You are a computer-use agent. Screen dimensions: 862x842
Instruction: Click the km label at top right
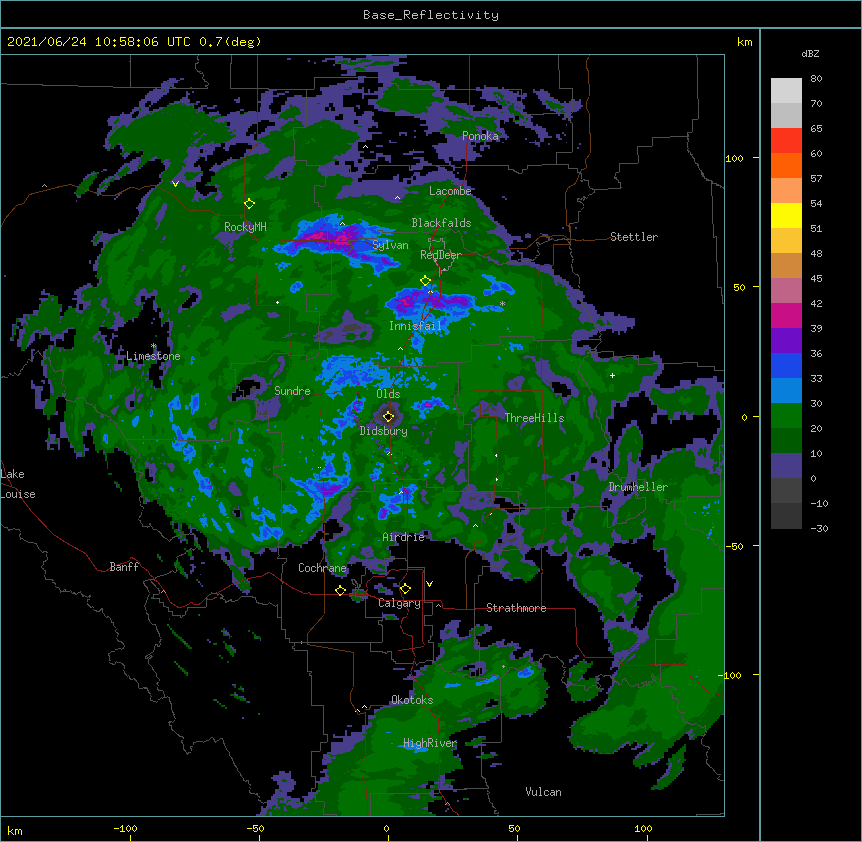(744, 42)
